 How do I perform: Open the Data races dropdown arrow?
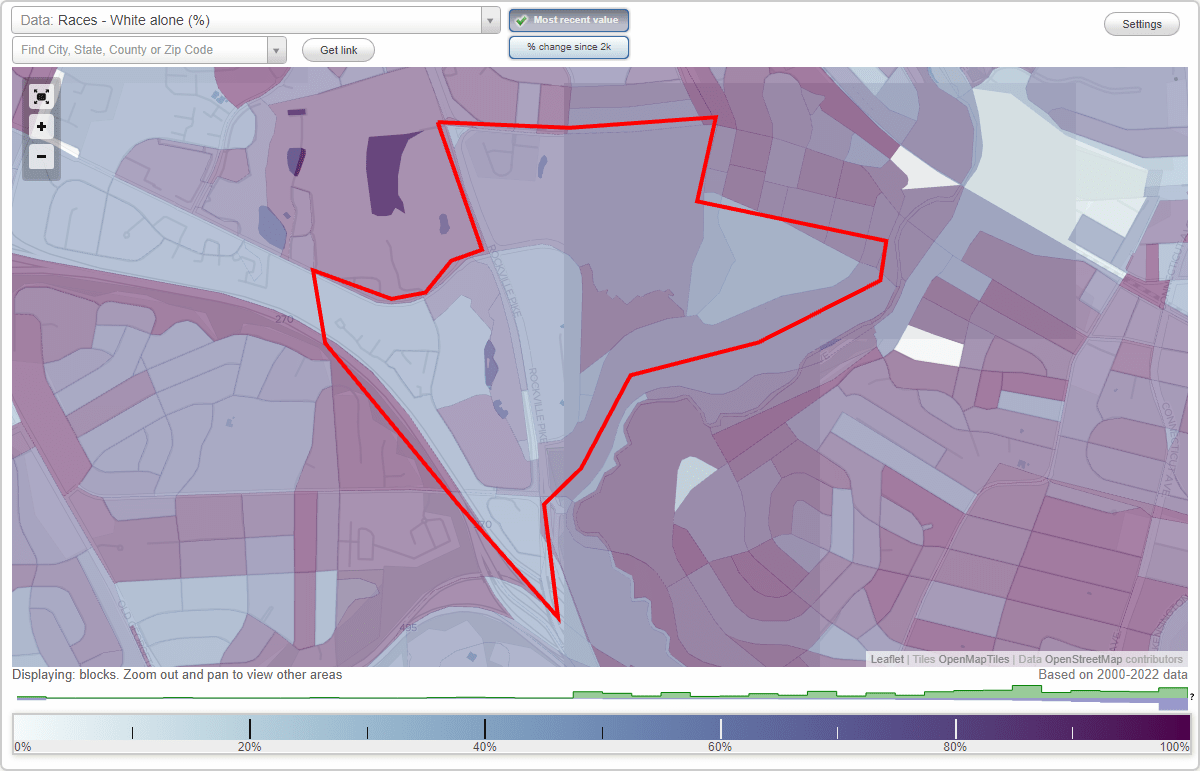click(x=488, y=19)
